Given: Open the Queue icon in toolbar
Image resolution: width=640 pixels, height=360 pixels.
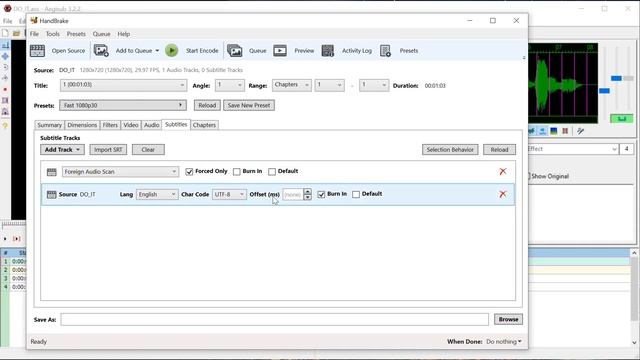Looking at the screenshot, I should (234, 51).
